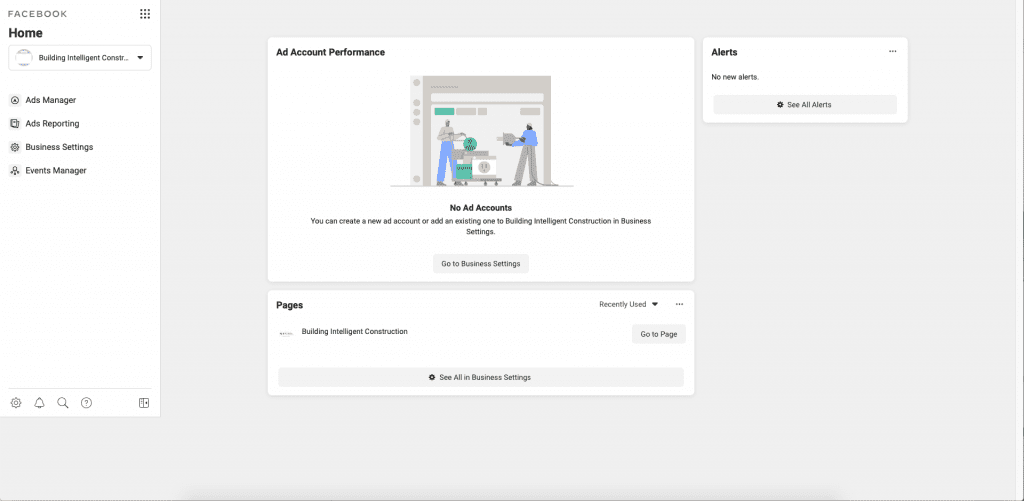Click the Ads Manager icon
This screenshot has height=501, width=1024.
pos(15,100)
